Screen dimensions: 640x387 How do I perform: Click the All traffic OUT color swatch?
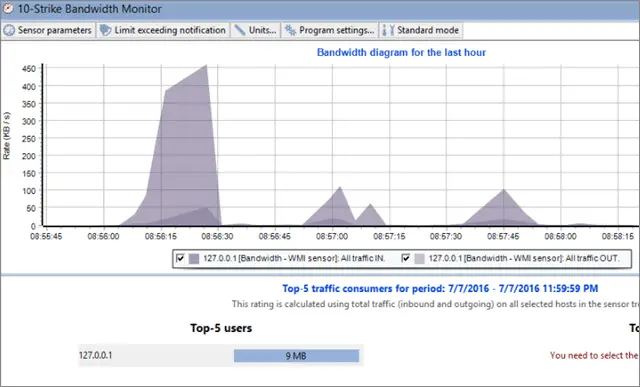coord(420,258)
